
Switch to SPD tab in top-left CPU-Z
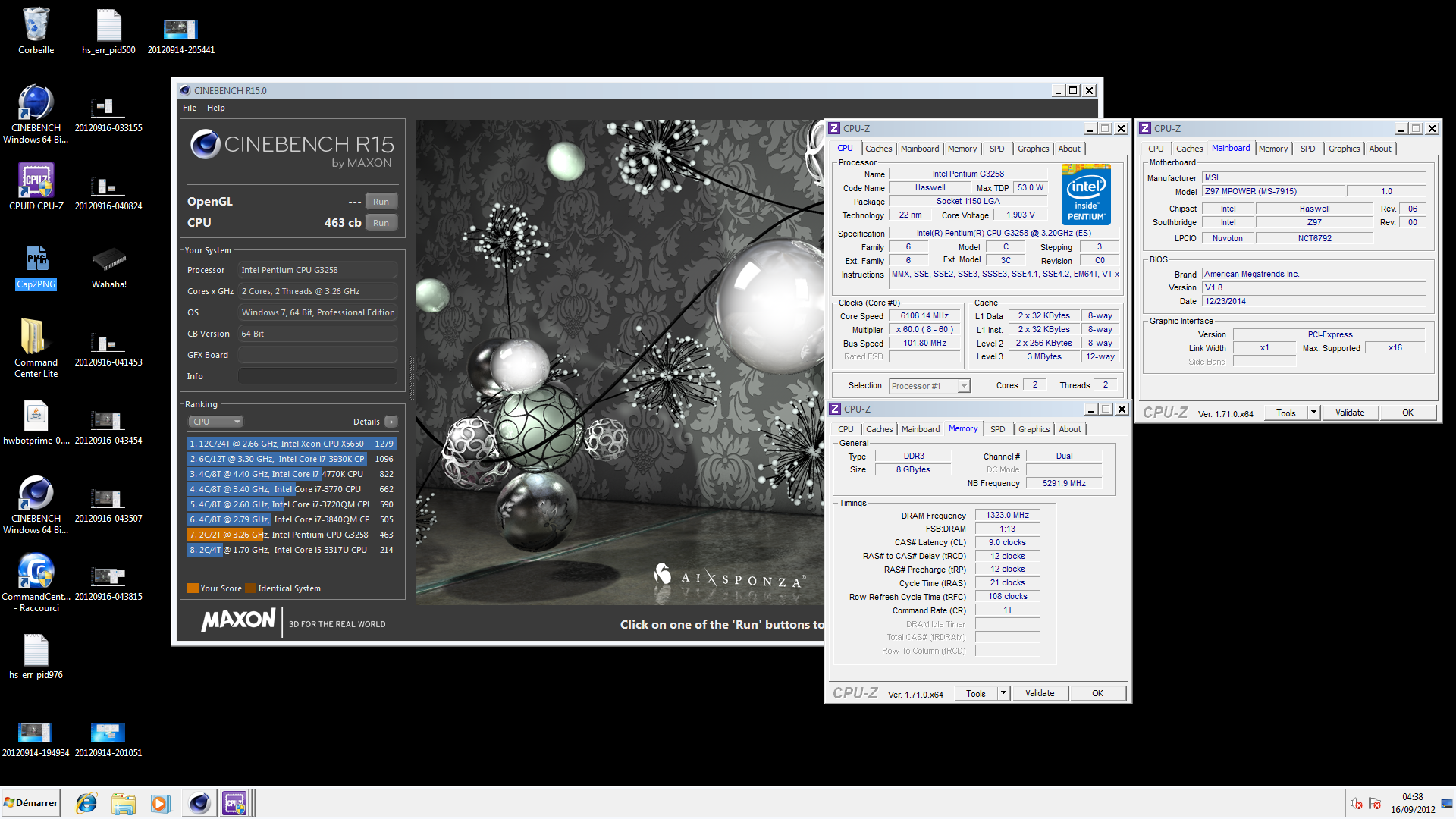click(996, 149)
